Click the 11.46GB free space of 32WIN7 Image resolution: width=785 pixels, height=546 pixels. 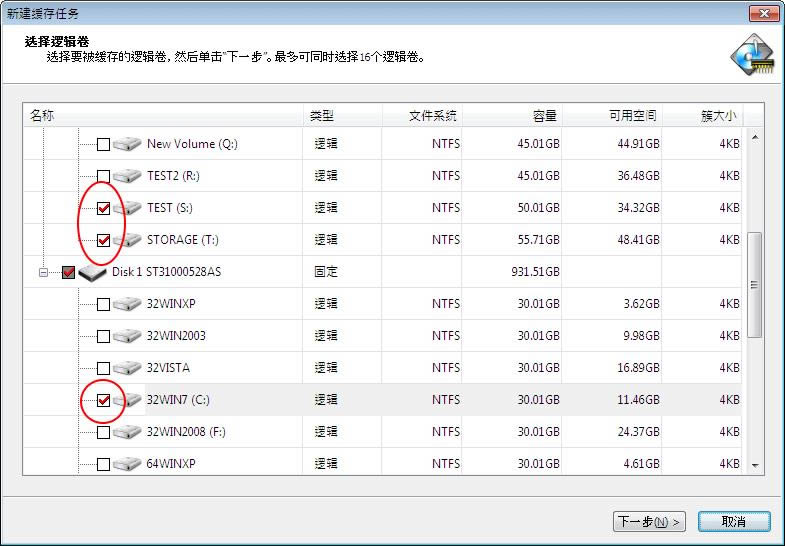pos(638,400)
